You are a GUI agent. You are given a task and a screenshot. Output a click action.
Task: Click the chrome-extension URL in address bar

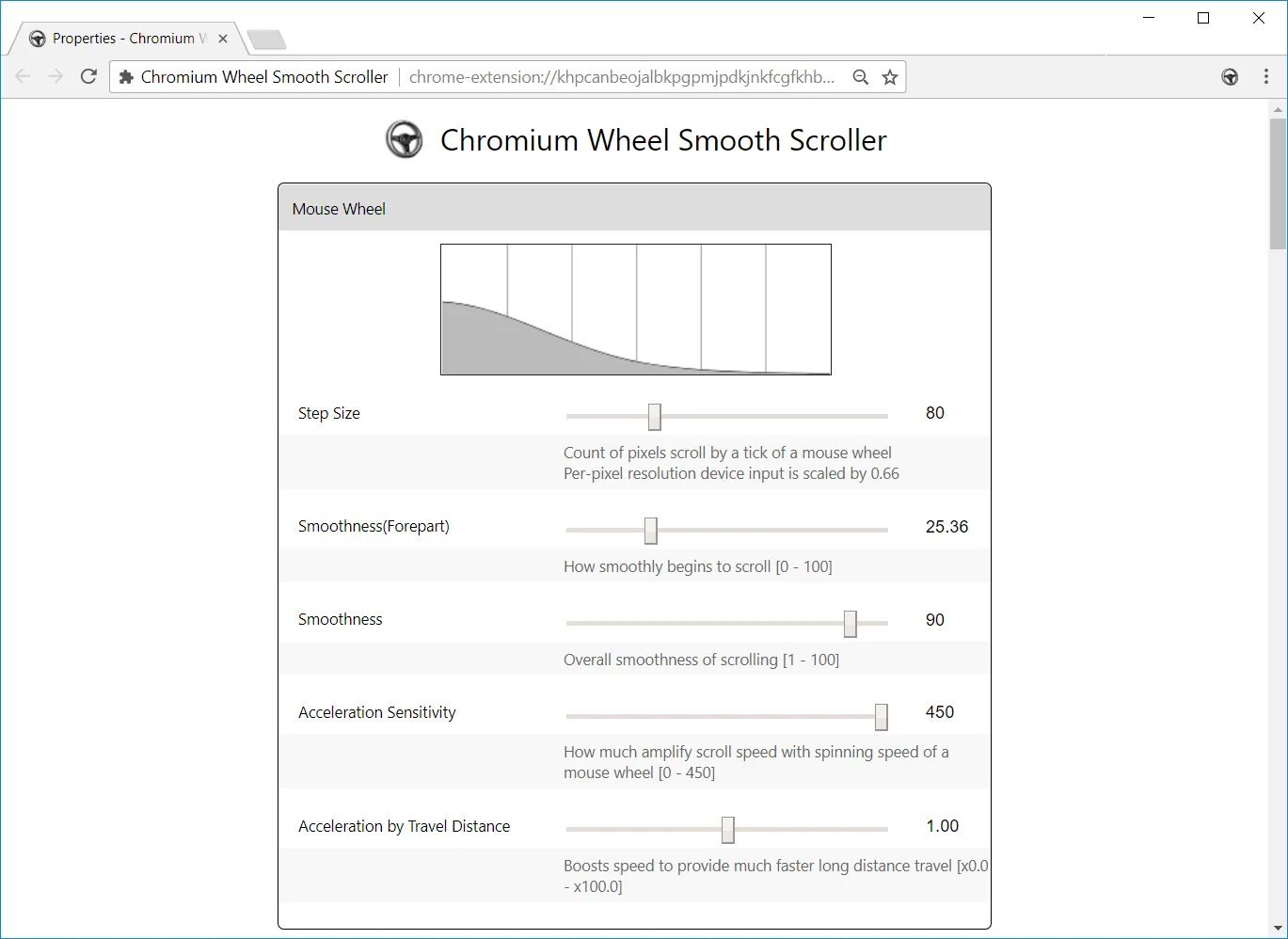pyautogui.click(x=620, y=76)
